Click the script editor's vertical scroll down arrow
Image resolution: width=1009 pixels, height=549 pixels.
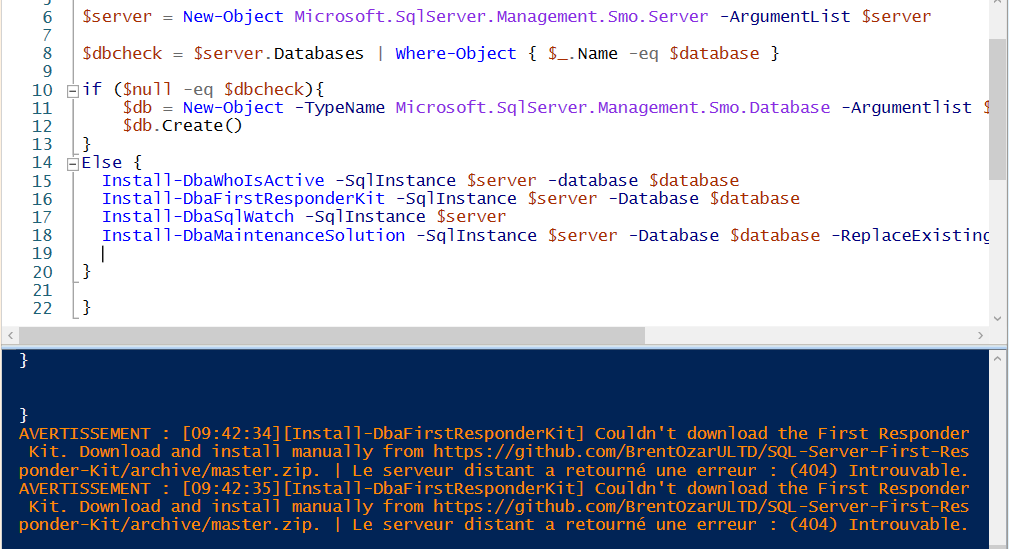[x=997, y=317]
